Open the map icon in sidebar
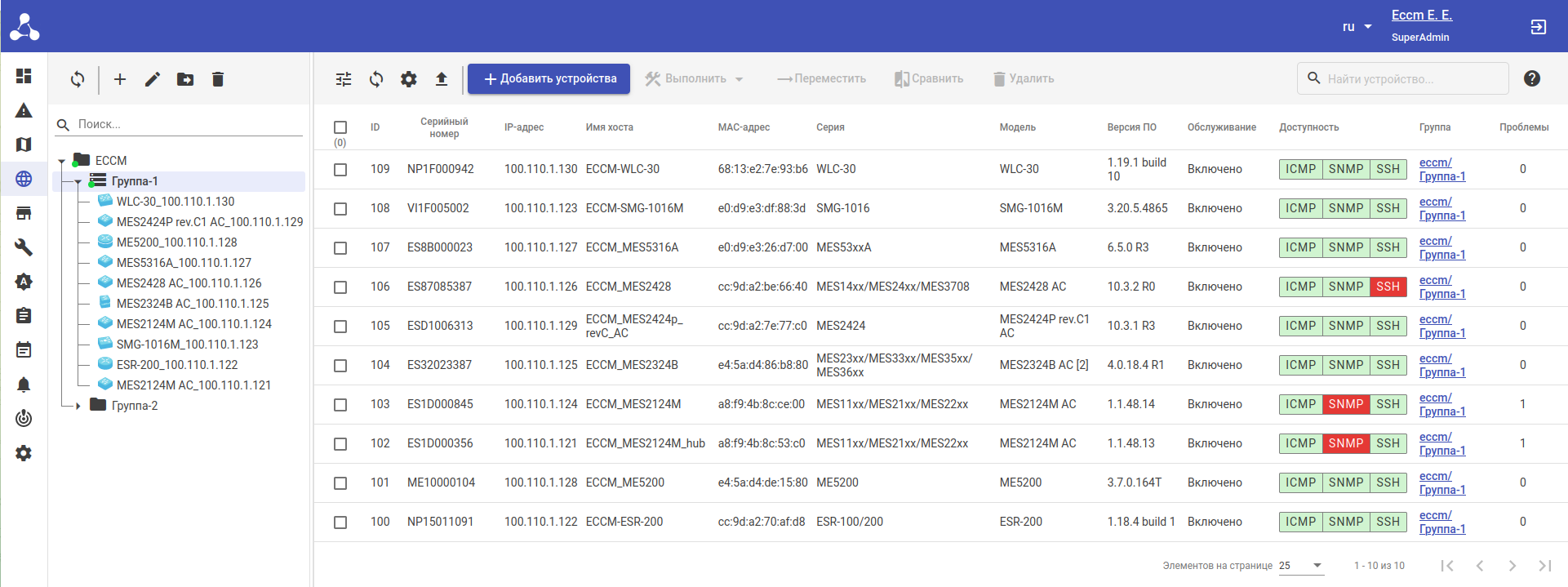 [24, 145]
